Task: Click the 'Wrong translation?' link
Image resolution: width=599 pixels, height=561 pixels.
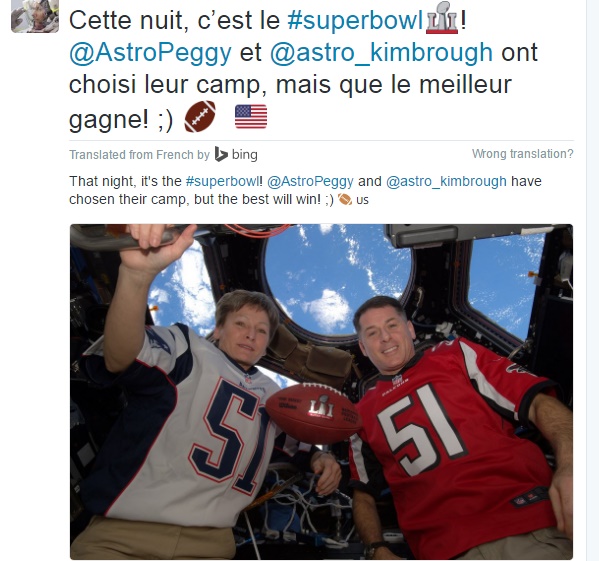Action: tap(523, 154)
